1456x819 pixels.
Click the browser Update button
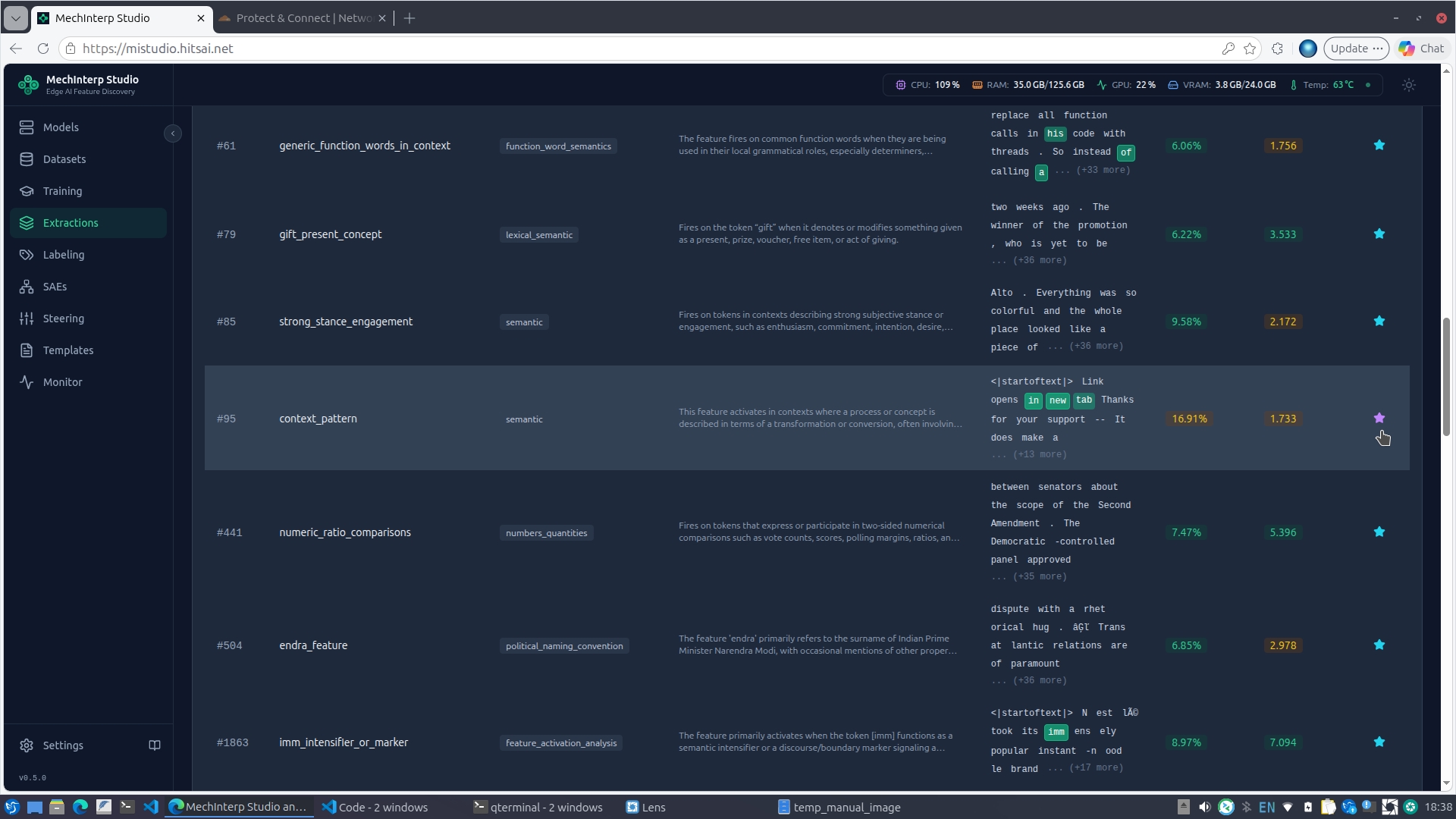[x=1357, y=49]
